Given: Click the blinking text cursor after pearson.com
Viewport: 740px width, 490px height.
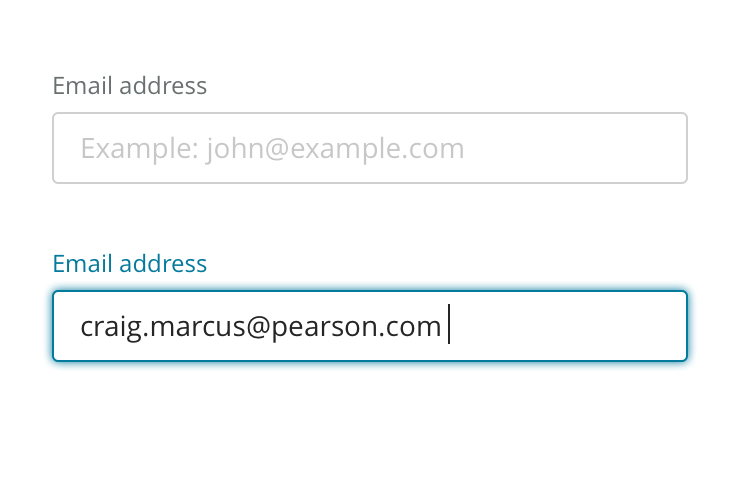Looking at the screenshot, I should (x=449, y=325).
